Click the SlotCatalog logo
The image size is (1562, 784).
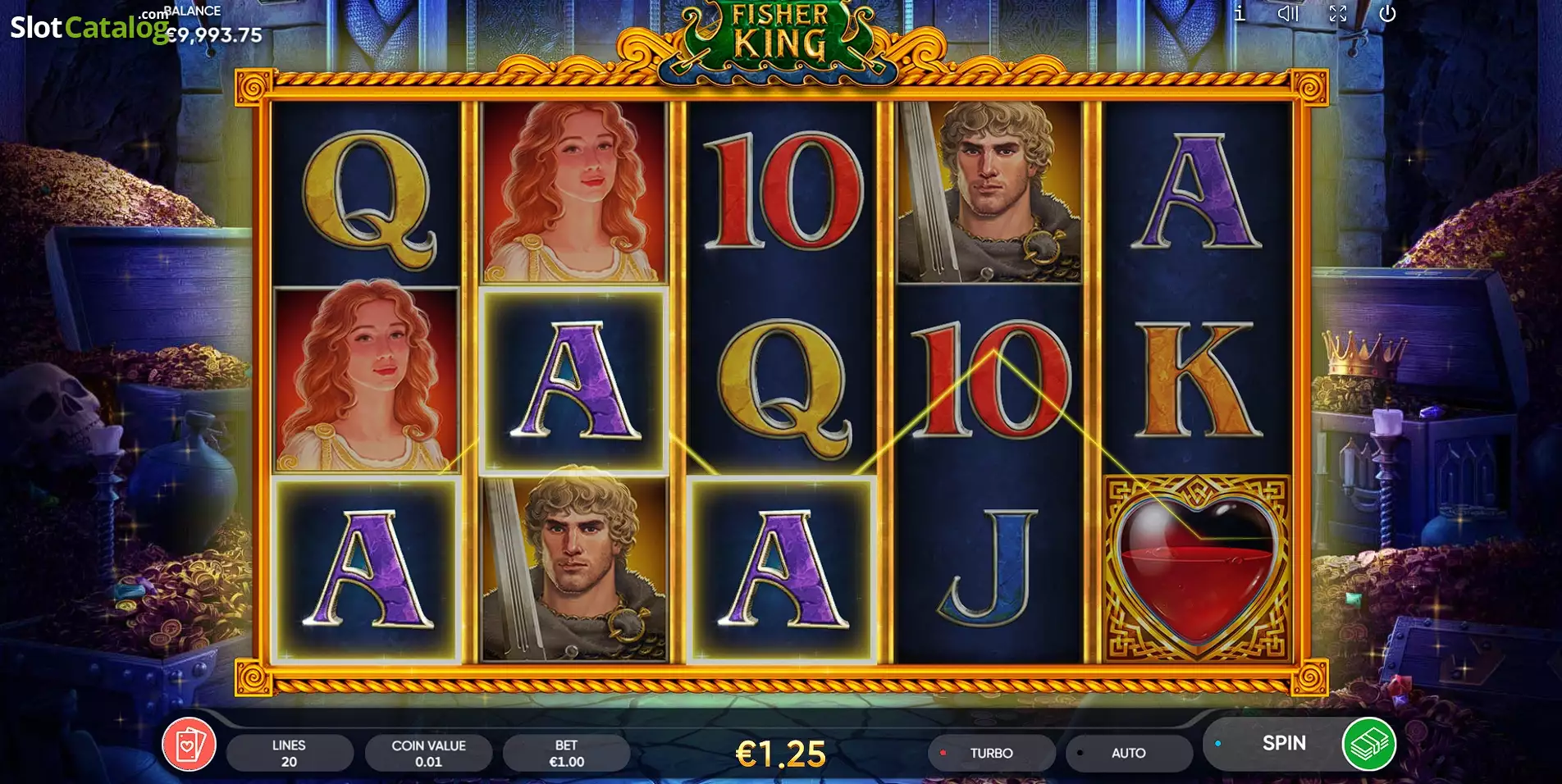89,26
